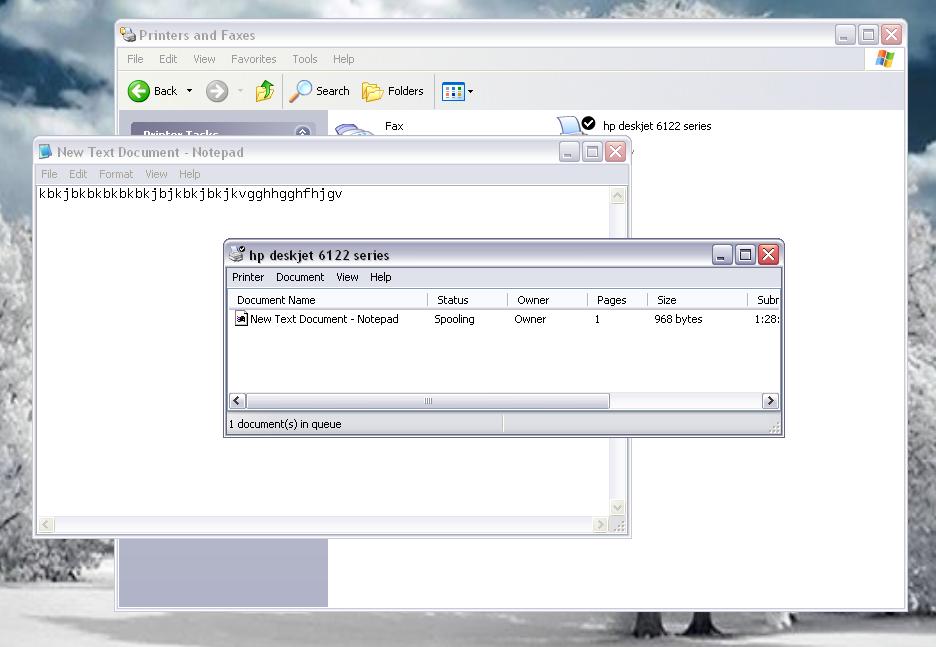Click the Notepad horizontal scroll left arrow

[x=46, y=525]
